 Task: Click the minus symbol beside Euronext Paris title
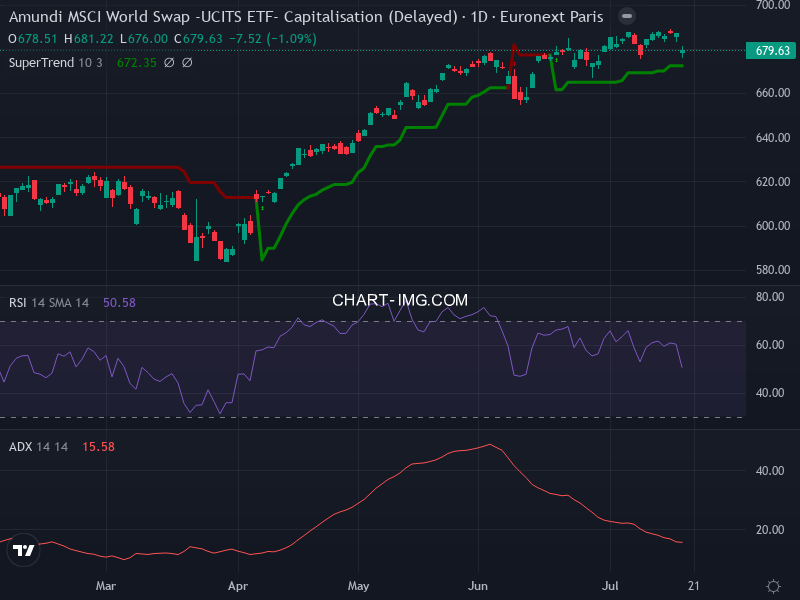627,16
